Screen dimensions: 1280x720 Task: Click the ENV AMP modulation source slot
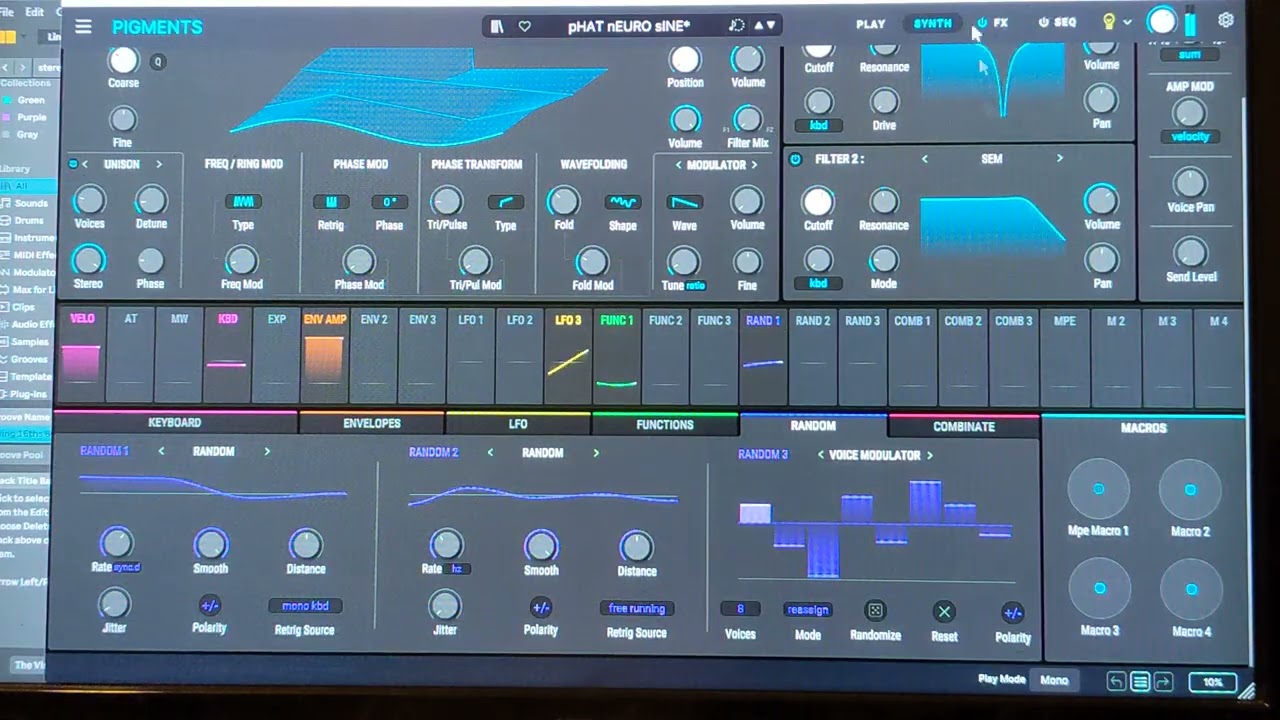(324, 354)
